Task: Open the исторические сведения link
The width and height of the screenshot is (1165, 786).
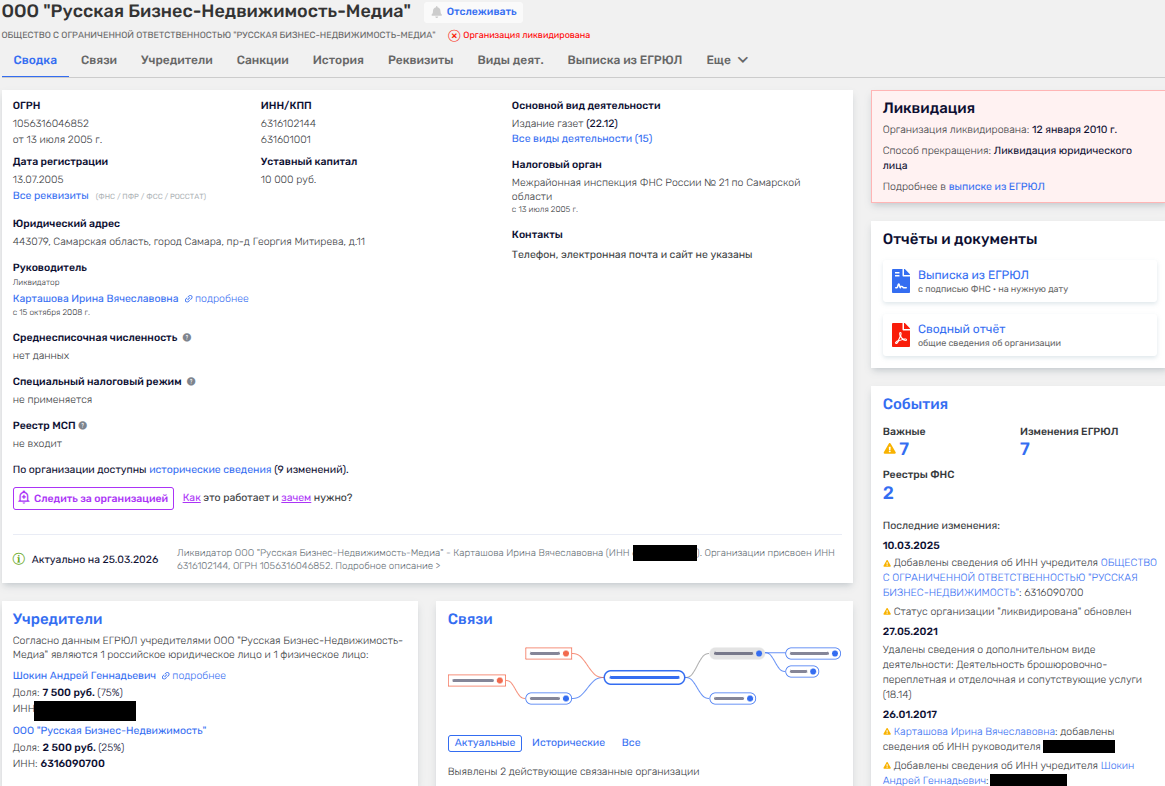Action: coord(210,469)
